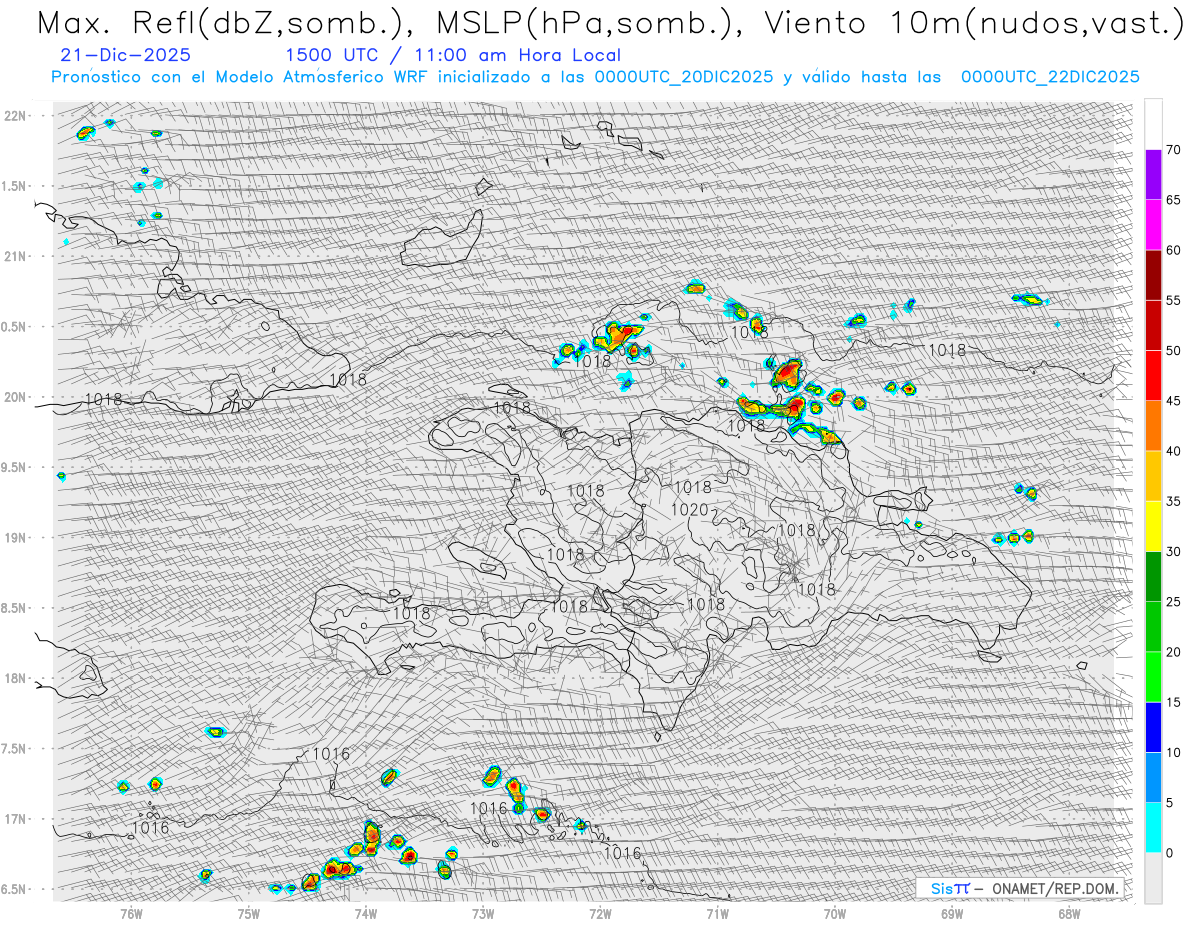Click the colorbar label '50'

(x=1173, y=351)
